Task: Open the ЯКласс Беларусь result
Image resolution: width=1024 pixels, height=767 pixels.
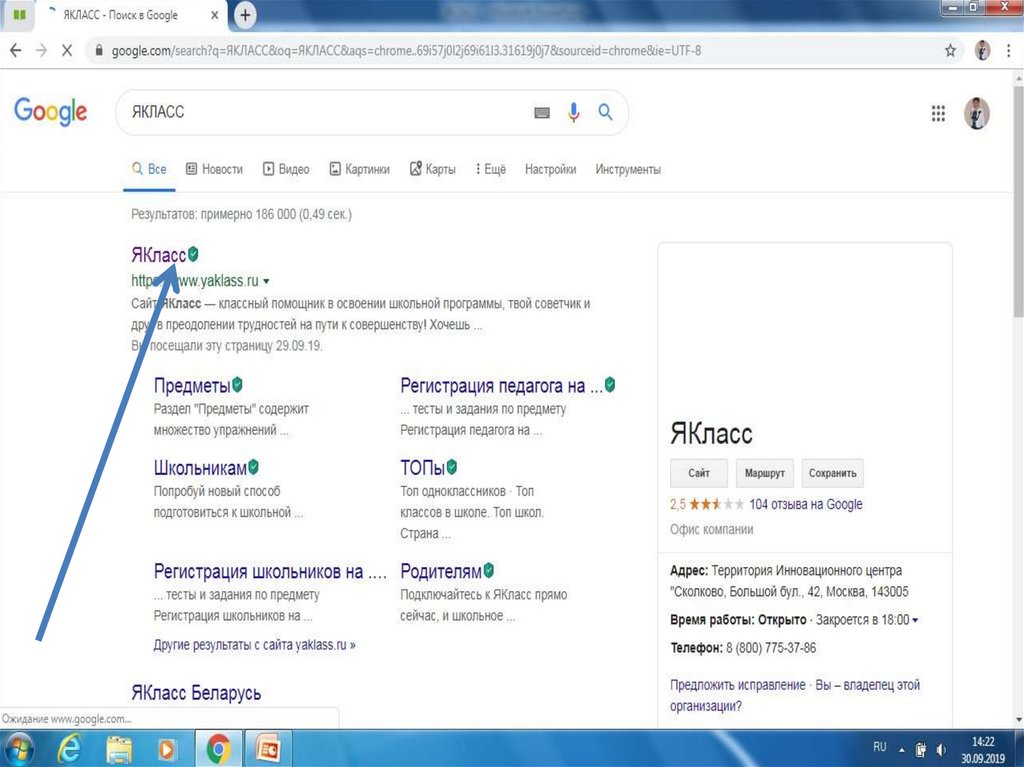Action: [x=196, y=693]
